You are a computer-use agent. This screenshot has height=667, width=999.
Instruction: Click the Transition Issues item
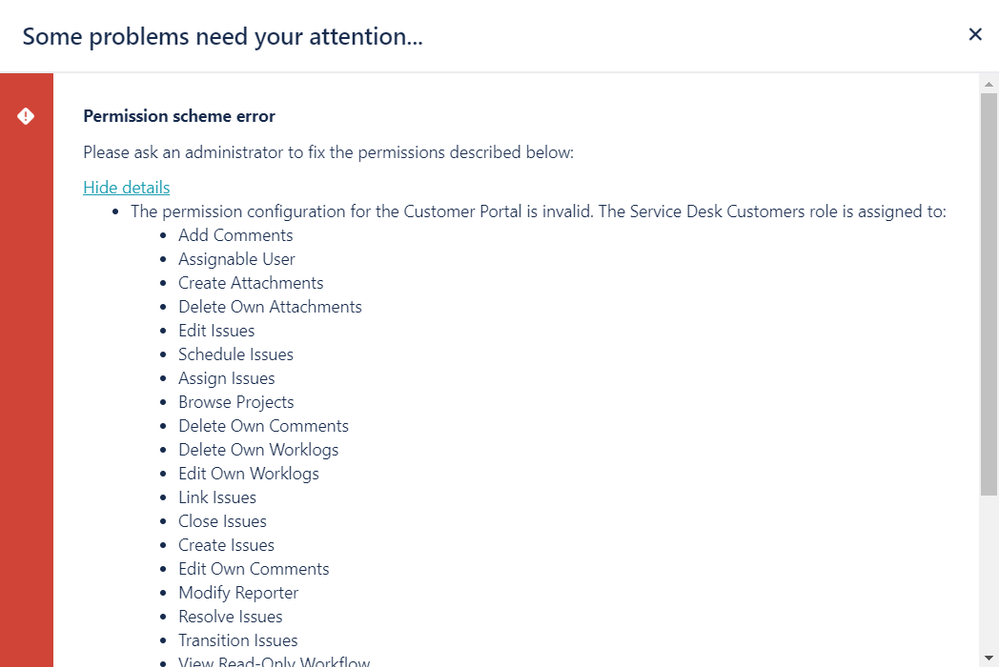click(238, 640)
